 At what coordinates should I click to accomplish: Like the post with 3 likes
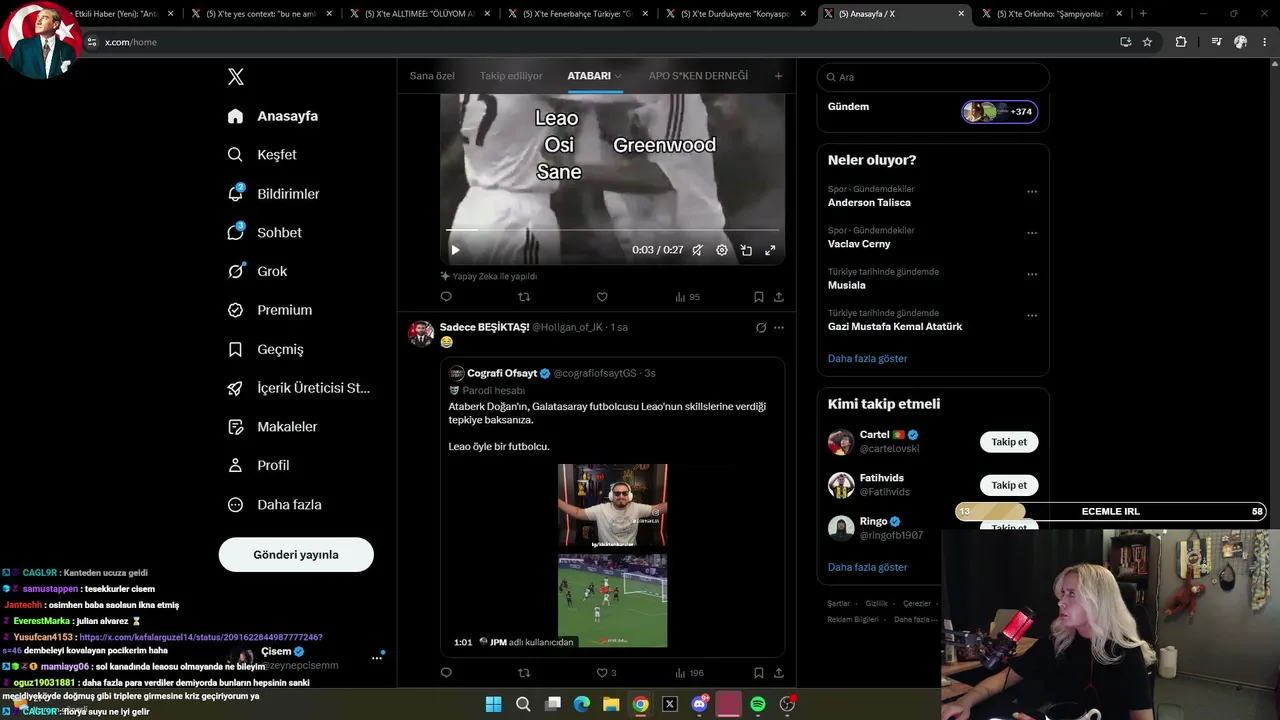coord(606,673)
